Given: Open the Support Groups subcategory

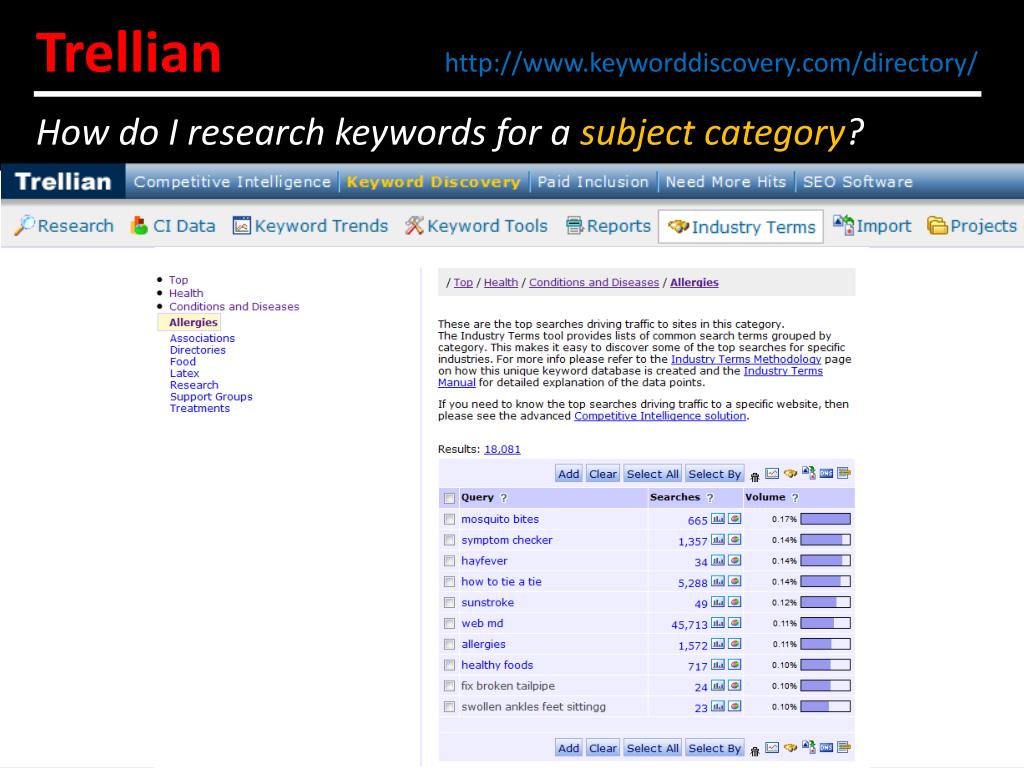Looking at the screenshot, I should point(211,397).
